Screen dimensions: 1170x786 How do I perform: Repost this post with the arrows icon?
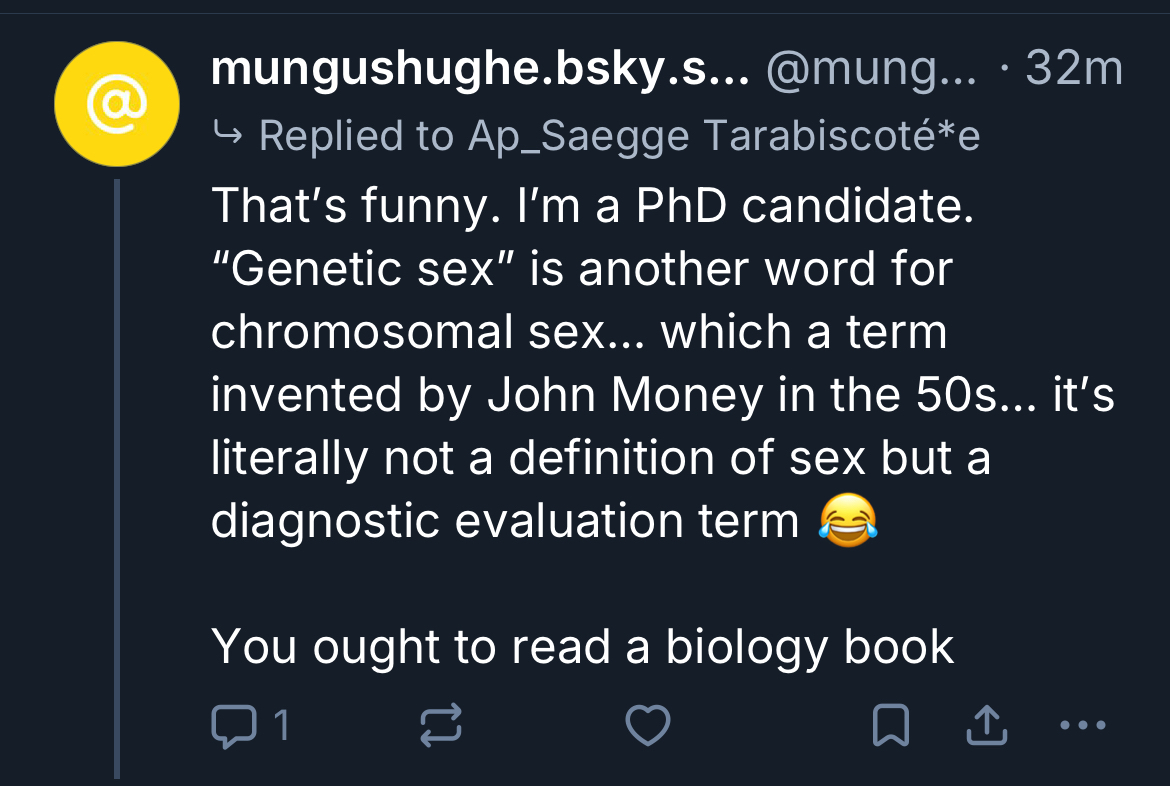click(440, 726)
